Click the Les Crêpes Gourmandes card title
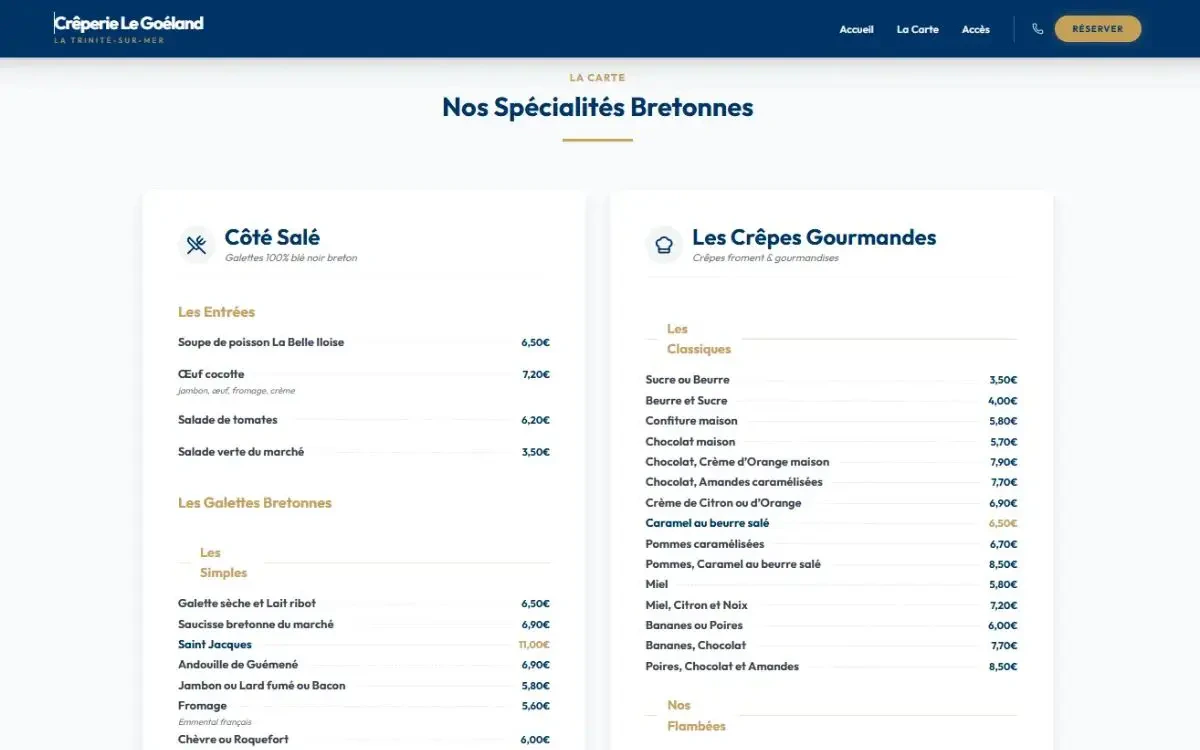This screenshot has height=750, width=1200. coord(814,237)
